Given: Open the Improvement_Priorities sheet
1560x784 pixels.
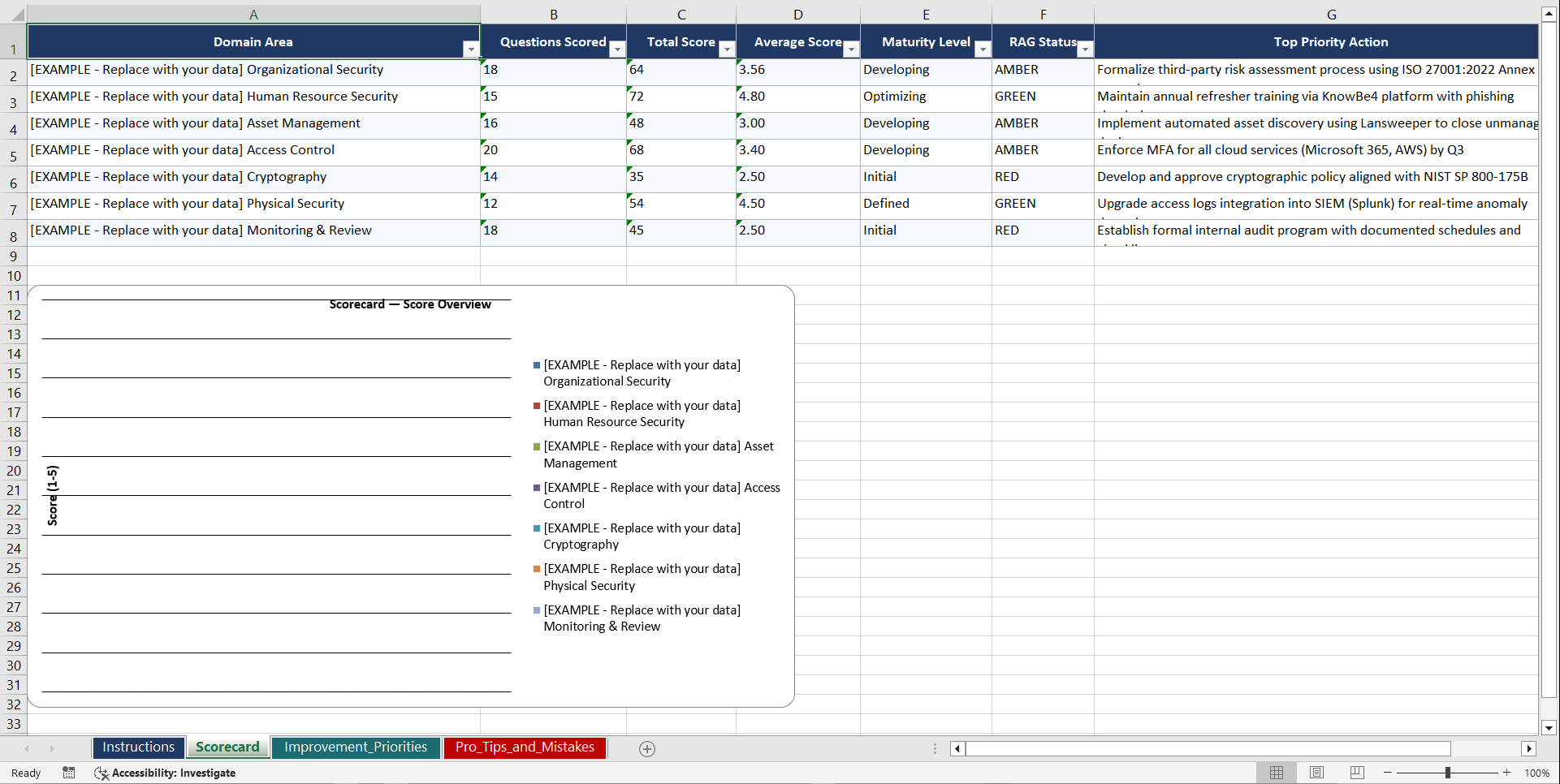Looking at the screenshot, I should tap(356, 747).
